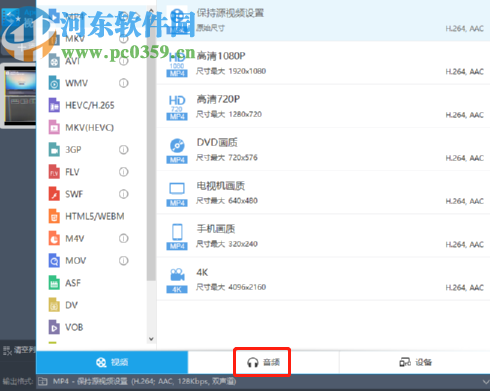Screen dimensions: 490x391
Task: Expand the output format dropdown arrow
Action: pos(485,382)
